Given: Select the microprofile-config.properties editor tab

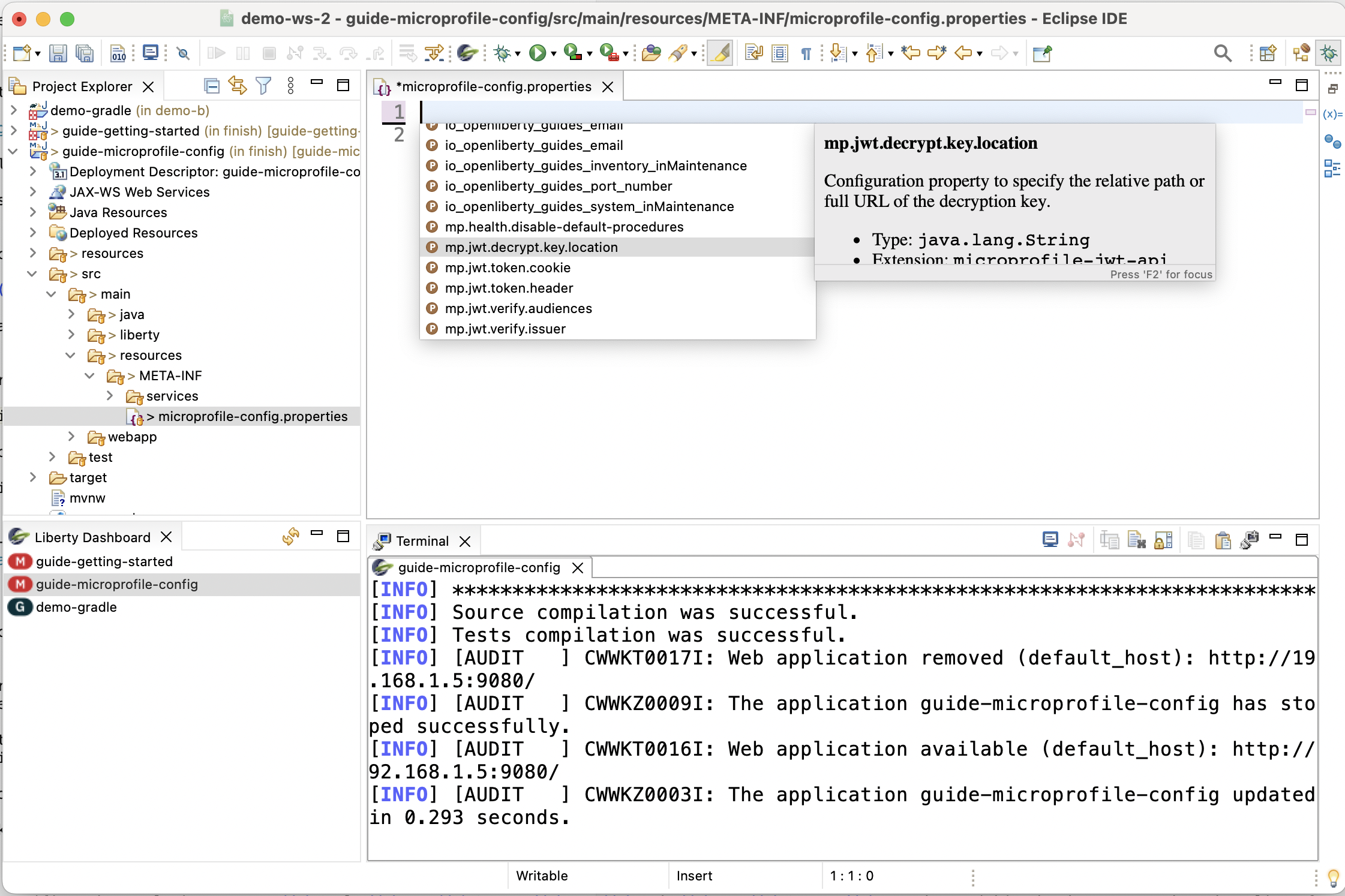Looking at the screenshot, I should 494,86.
